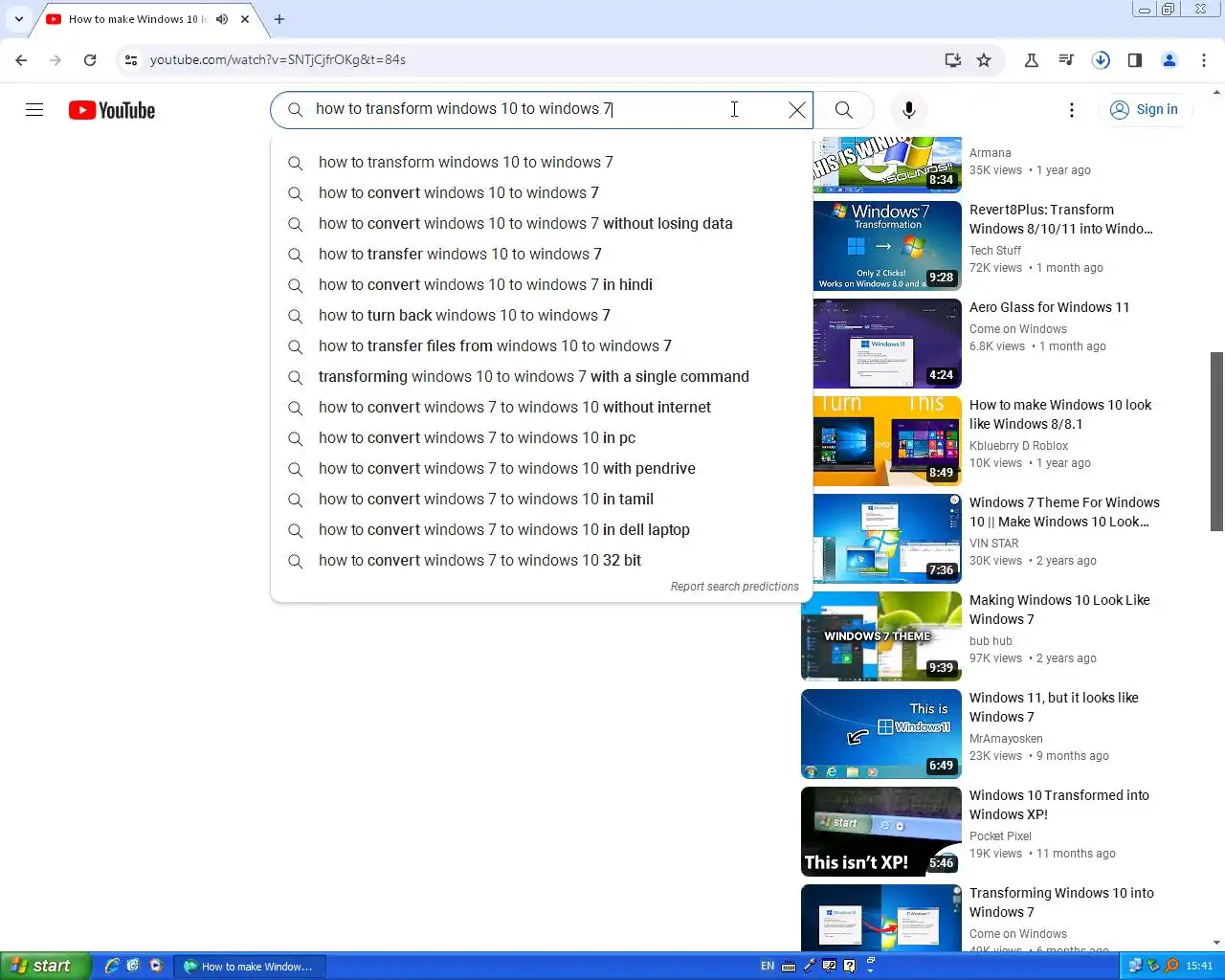This screenshot has height=980, width=1225.
Task: Open Chrome profile avatar
Action: [1169, 59]
